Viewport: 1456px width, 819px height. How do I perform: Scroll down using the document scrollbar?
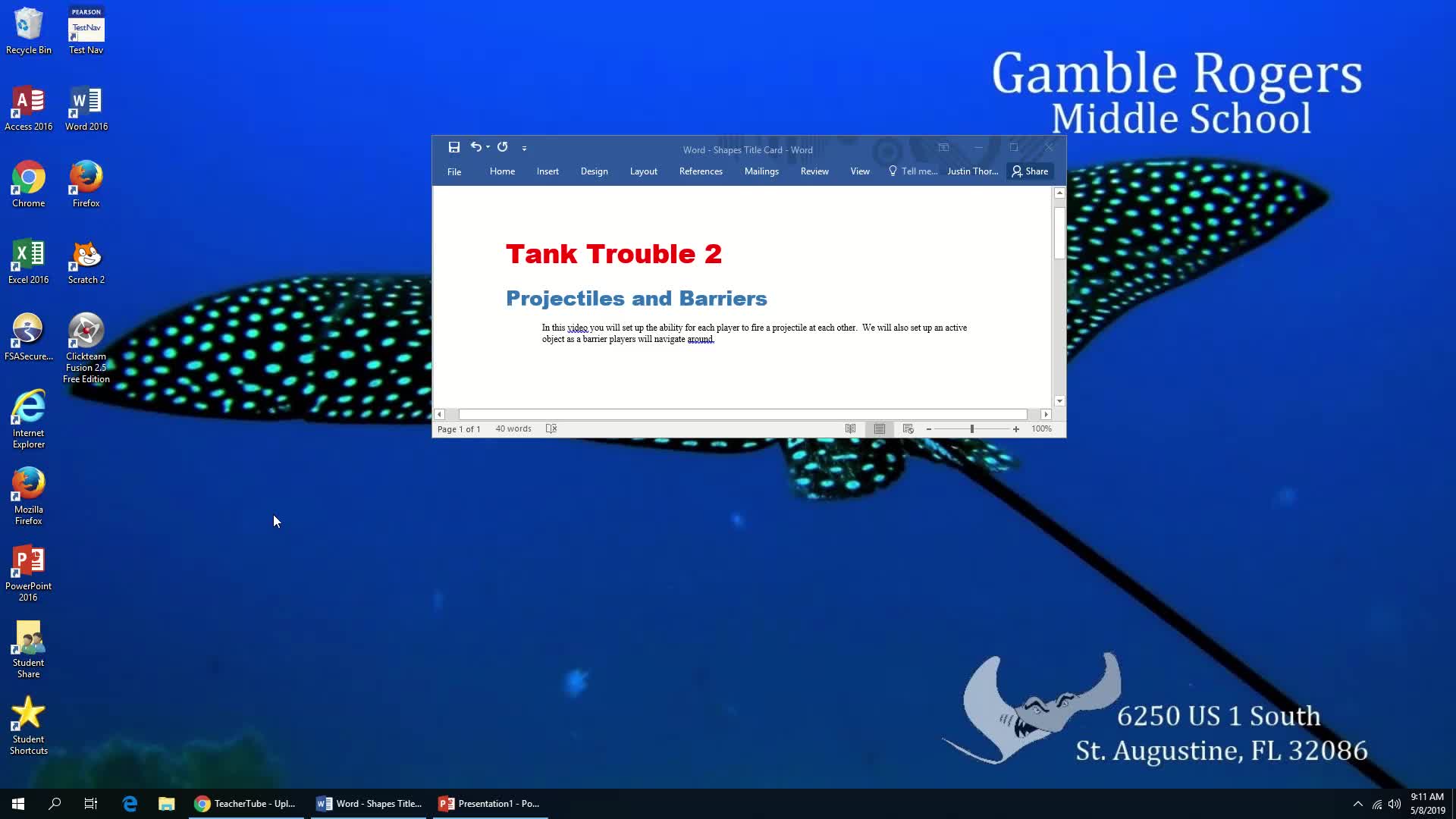tap(1059, 400)
